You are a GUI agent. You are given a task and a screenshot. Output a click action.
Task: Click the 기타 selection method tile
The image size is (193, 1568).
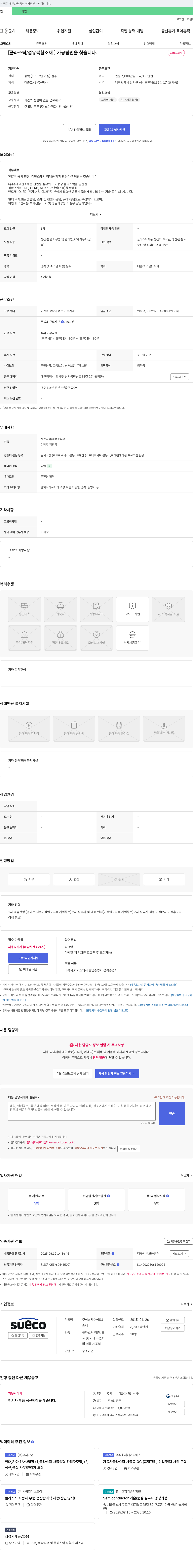(164, 880)
